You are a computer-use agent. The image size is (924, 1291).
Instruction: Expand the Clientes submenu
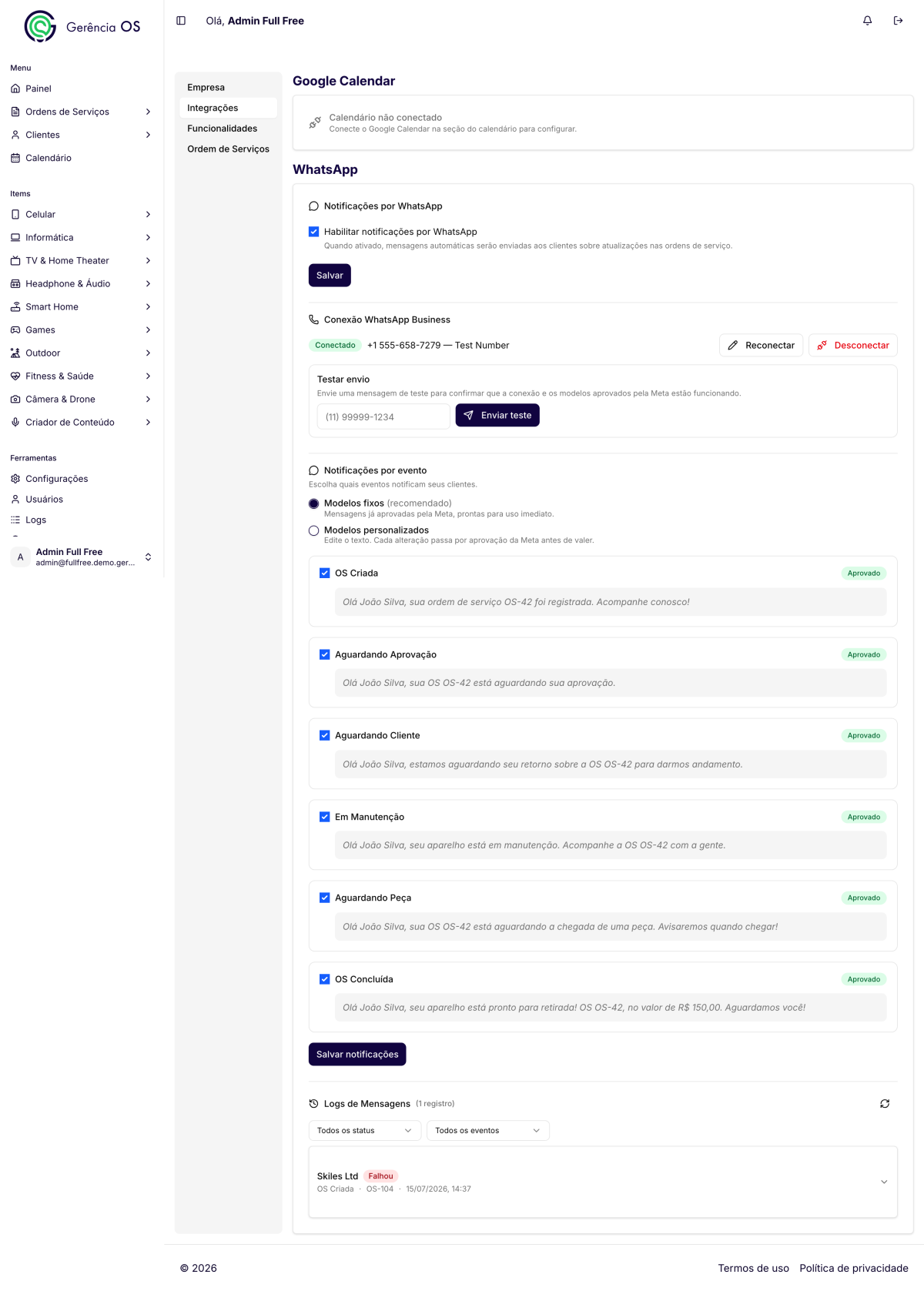148,135
